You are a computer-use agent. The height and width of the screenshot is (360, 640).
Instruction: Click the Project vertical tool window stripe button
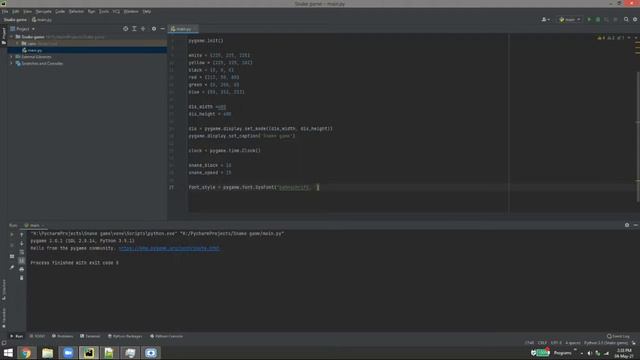[4, 36]
